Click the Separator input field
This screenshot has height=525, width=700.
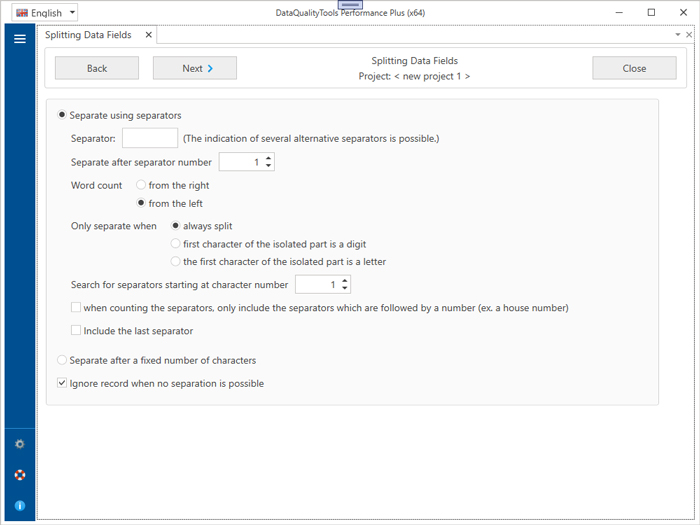(150, 138)
